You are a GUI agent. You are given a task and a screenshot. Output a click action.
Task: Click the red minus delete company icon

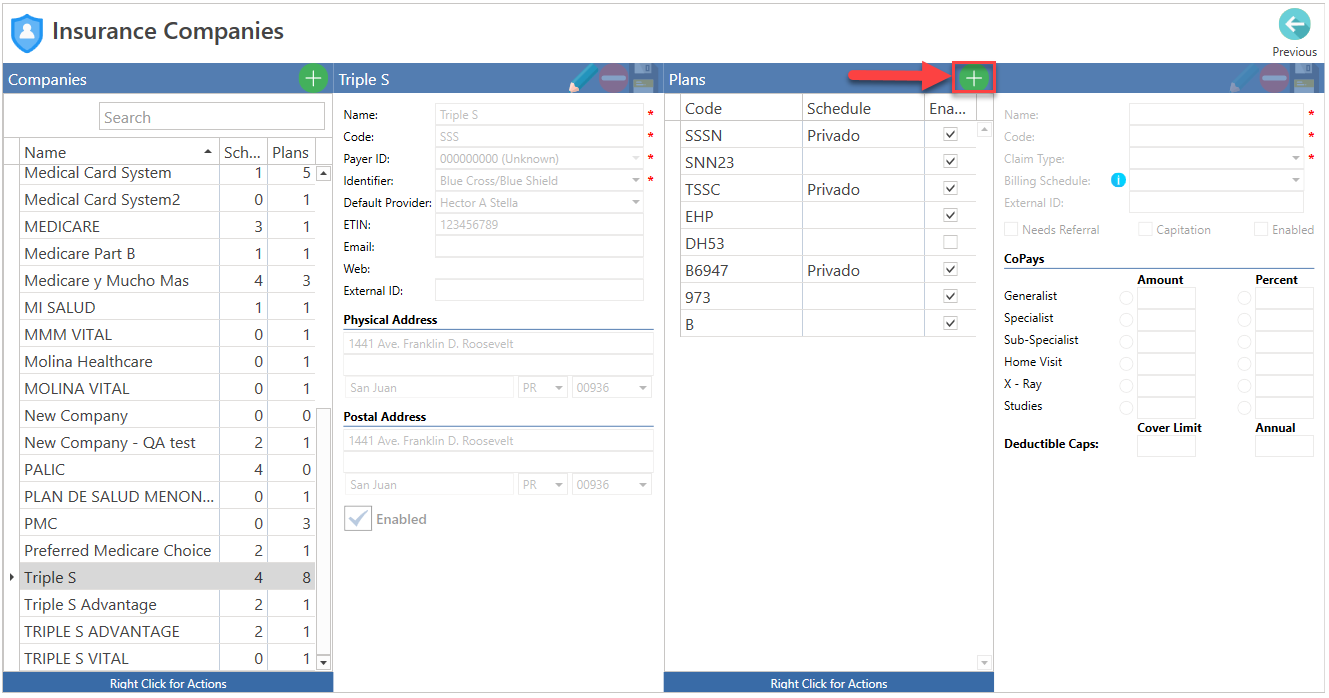point(613,78)
